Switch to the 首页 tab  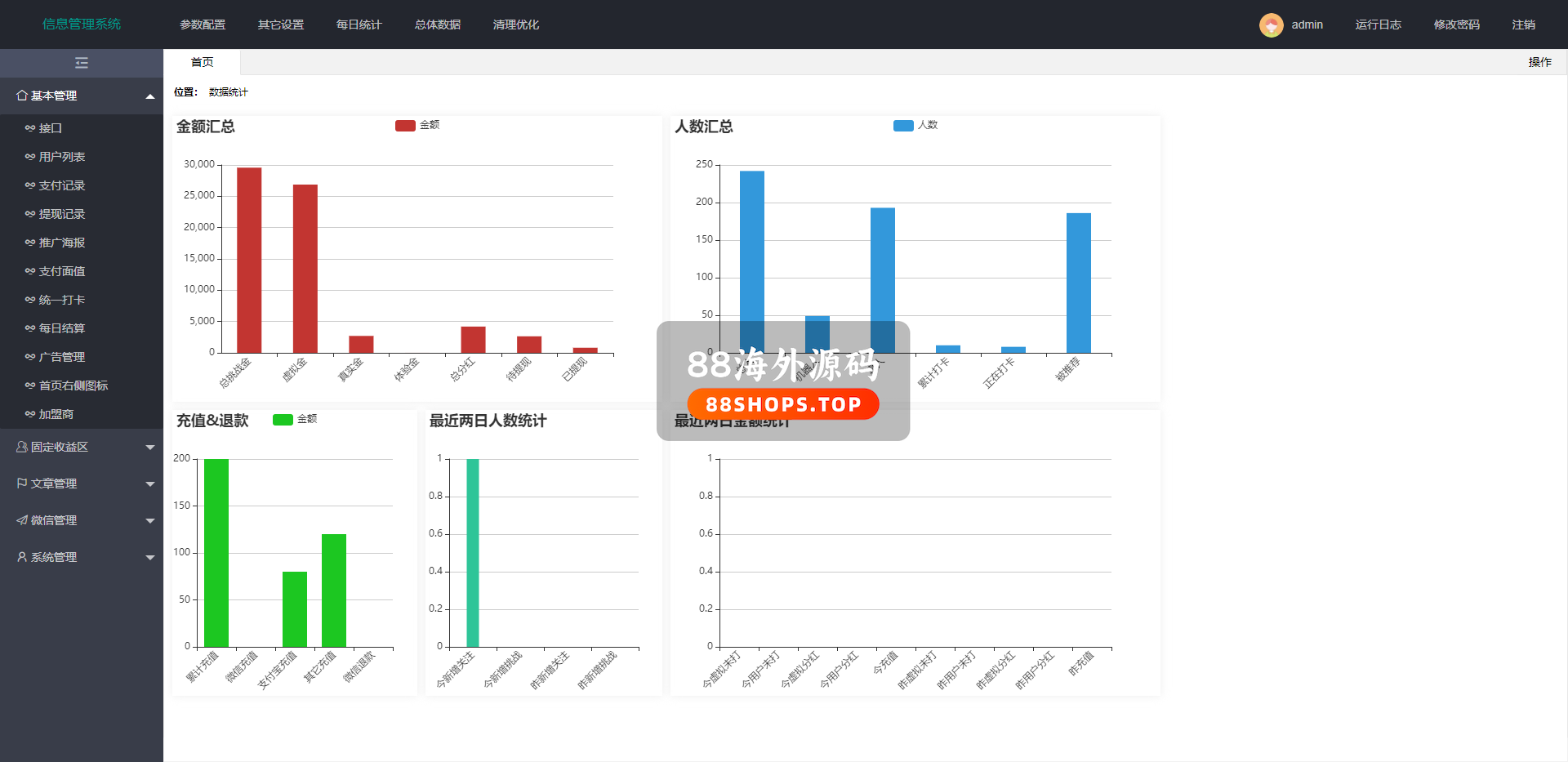(x=202, y=62)
